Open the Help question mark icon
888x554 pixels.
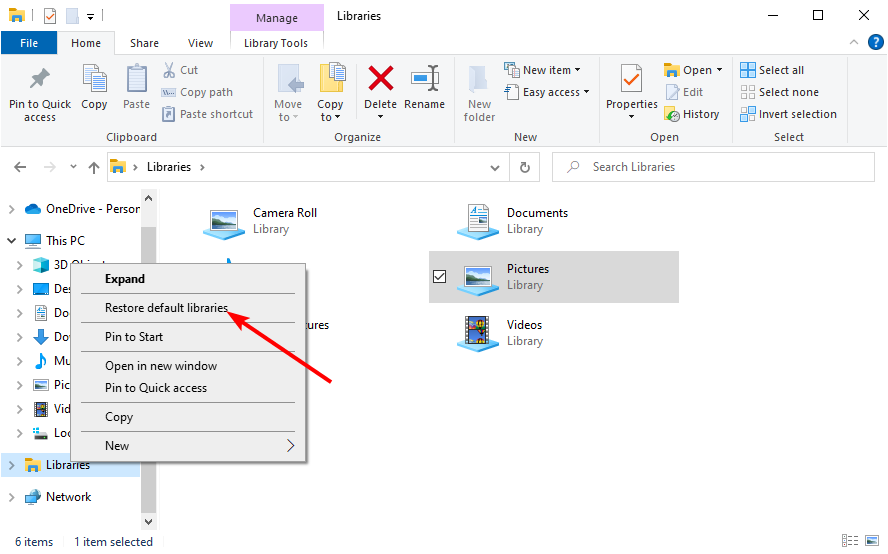click(876, 42)
